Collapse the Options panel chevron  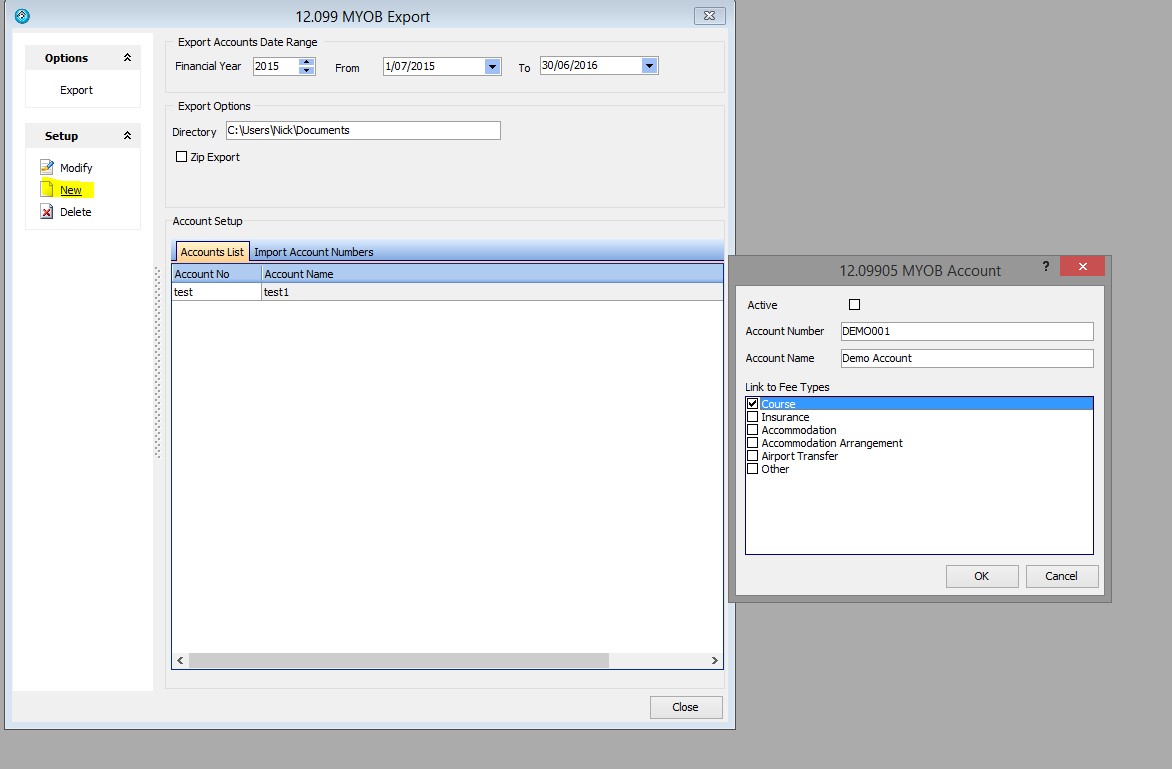[127, 58]
